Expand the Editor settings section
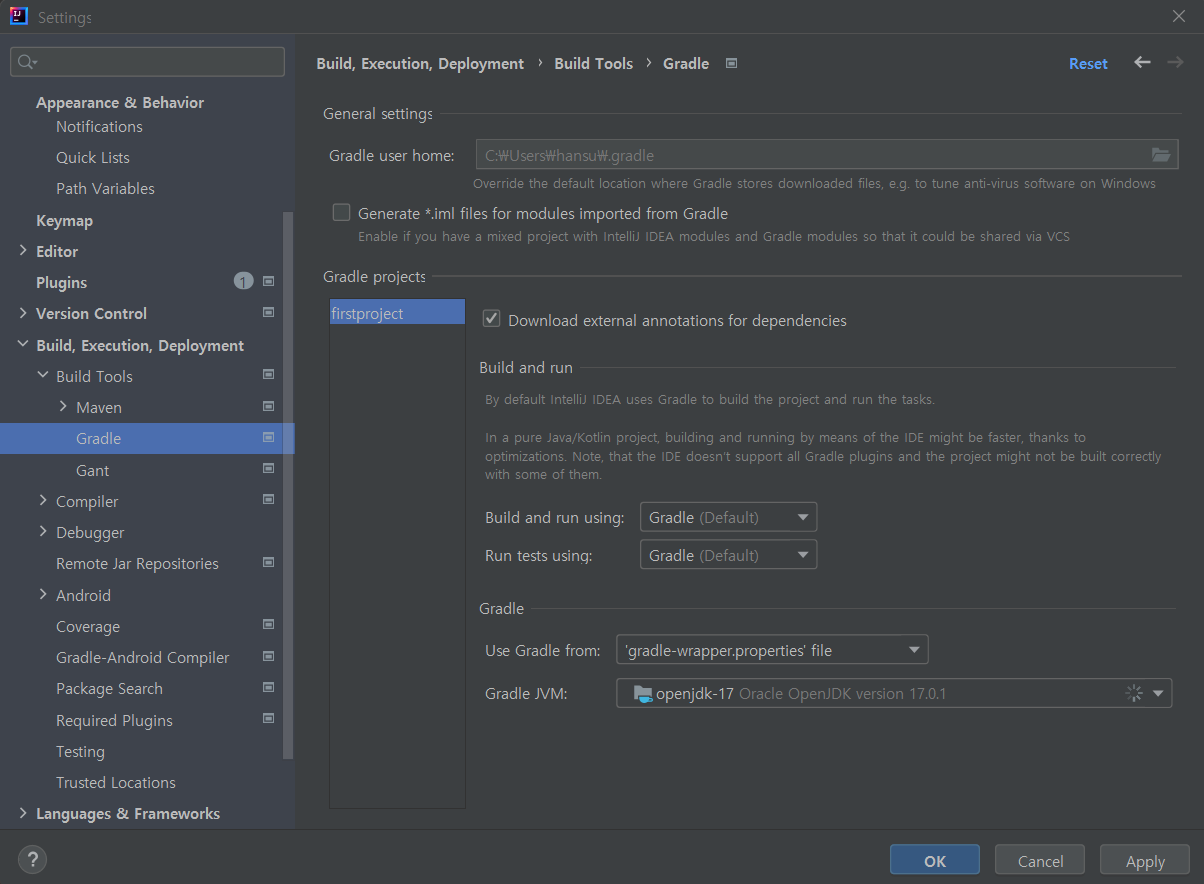The height and width of the screenshot is (884, 1204). (23, 251)
